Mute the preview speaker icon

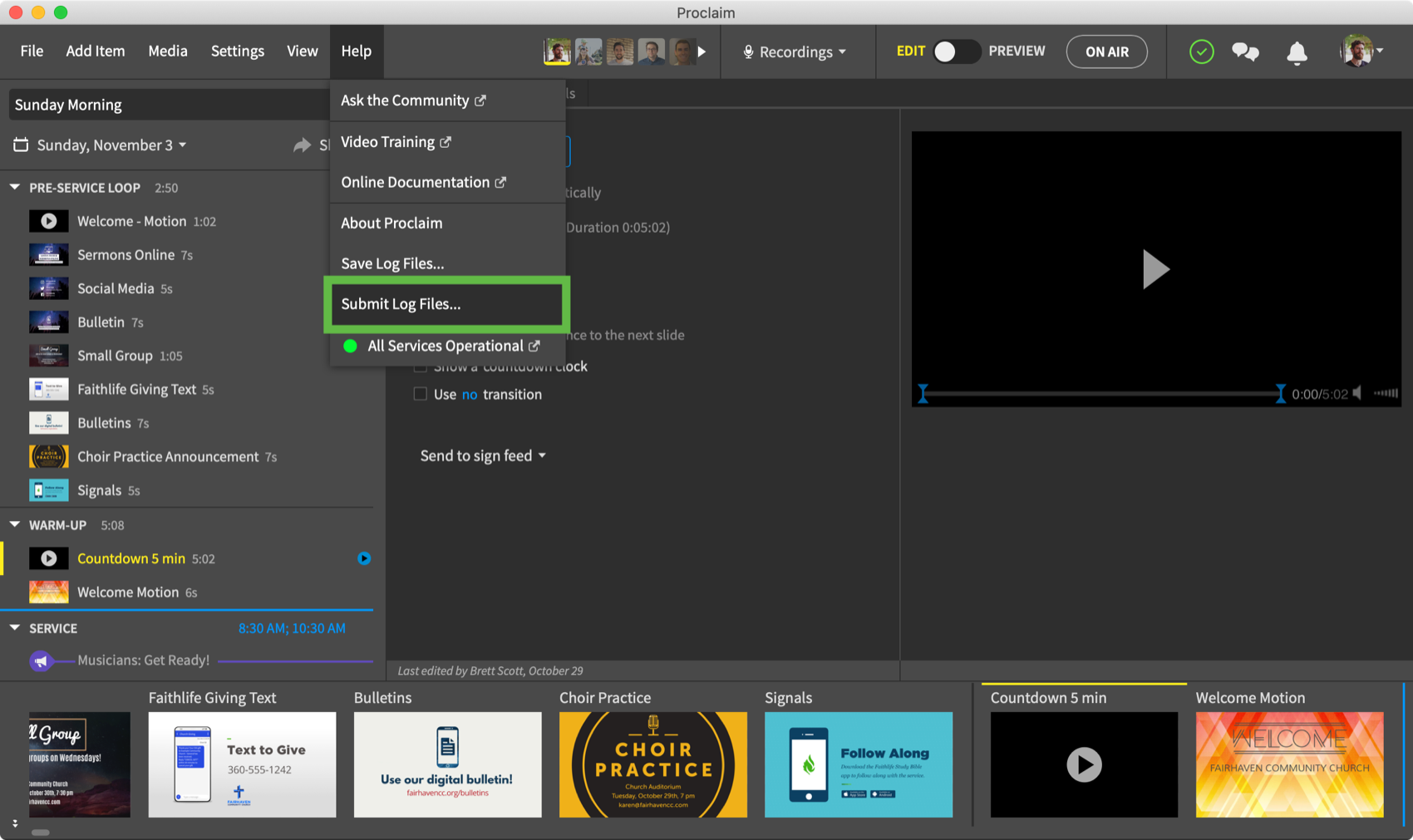(x=1358, y=393)
